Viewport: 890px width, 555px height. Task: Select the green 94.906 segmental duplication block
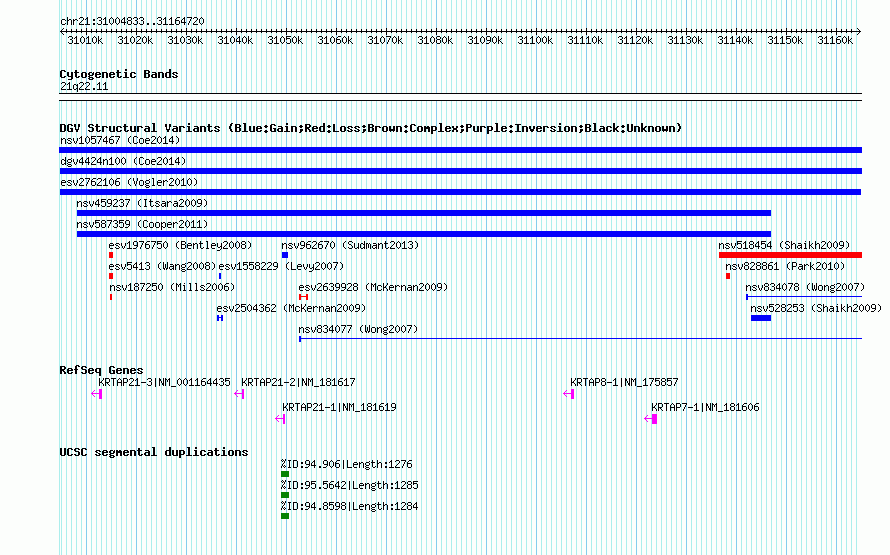[285, 474]
